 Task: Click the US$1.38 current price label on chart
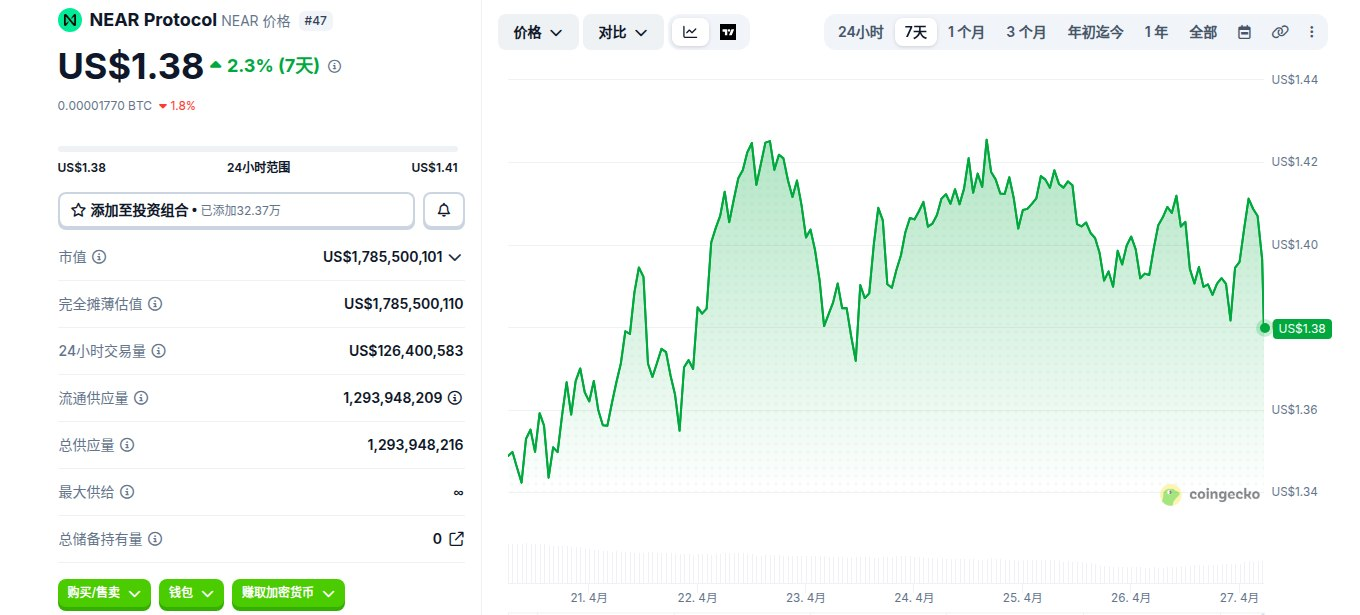[x=1302, y=328]
